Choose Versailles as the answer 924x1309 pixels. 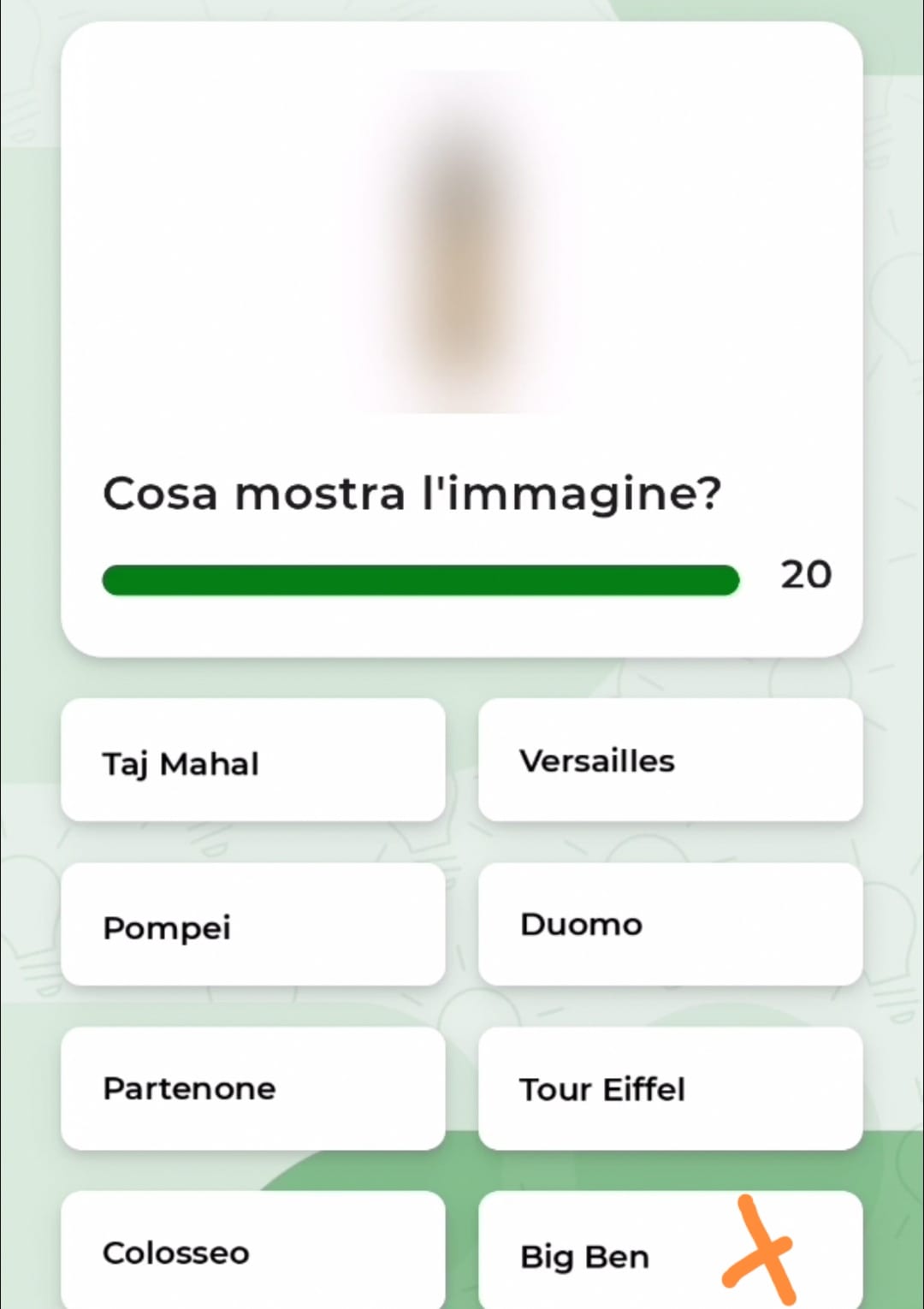(670, 761)
